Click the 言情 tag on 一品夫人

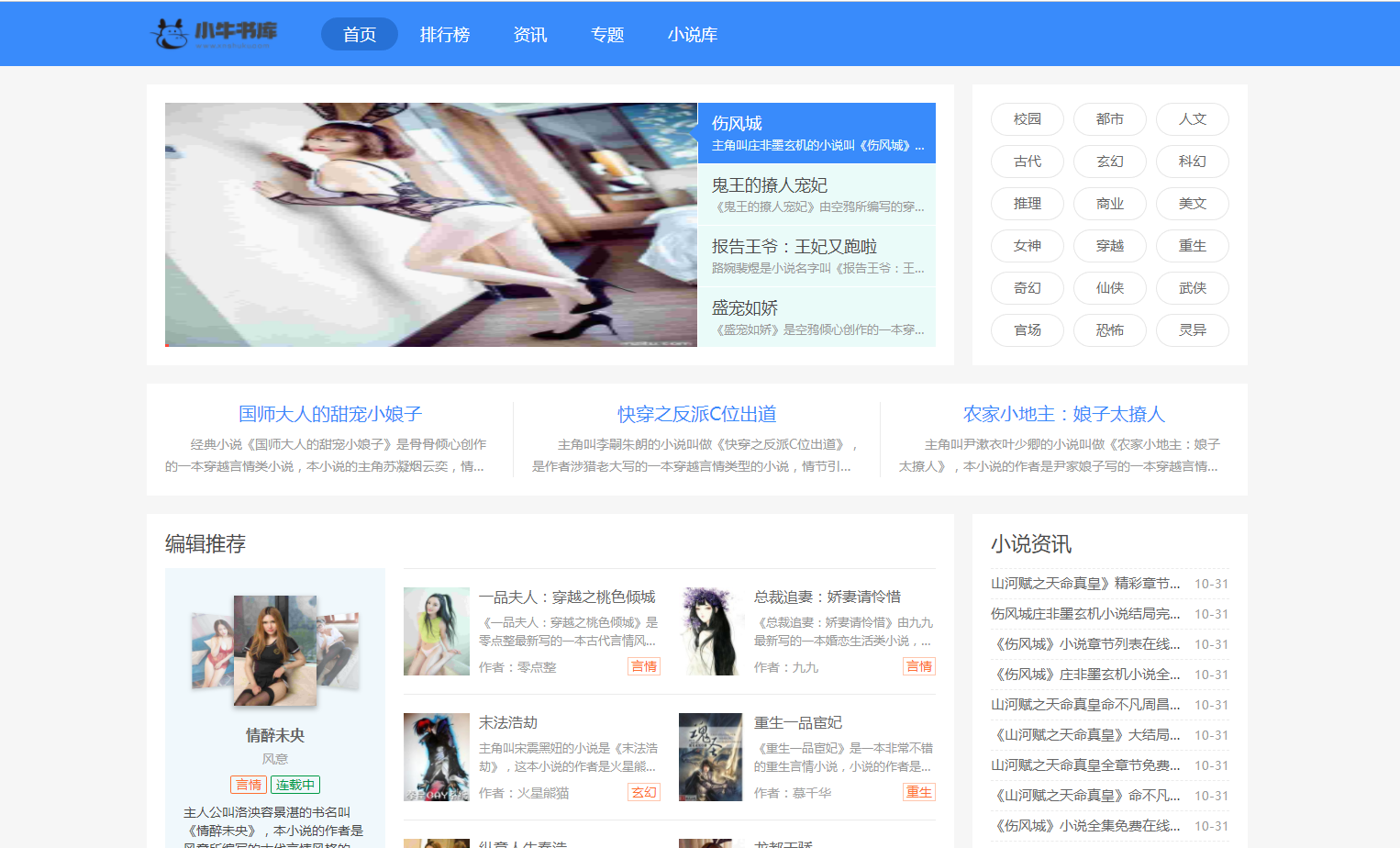tap(644, 666)
